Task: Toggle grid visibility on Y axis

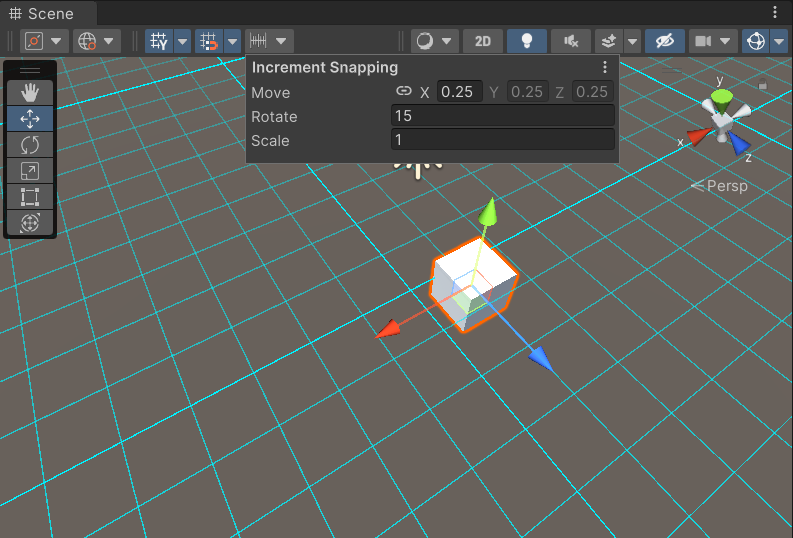Action: [x=159, y=41]
